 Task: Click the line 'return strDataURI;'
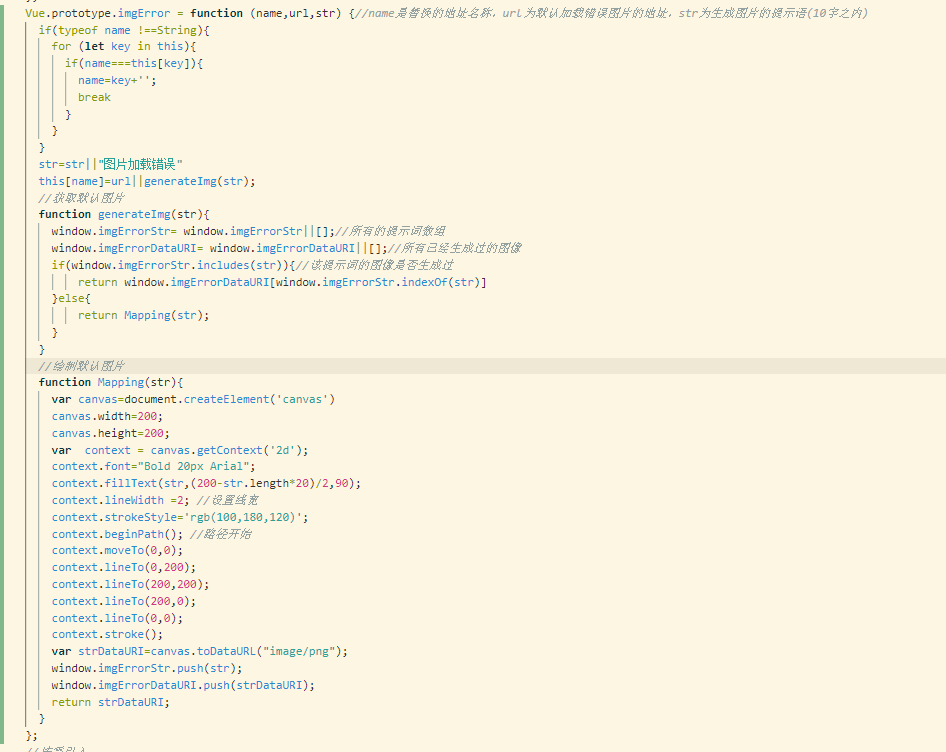pos(110,702)
